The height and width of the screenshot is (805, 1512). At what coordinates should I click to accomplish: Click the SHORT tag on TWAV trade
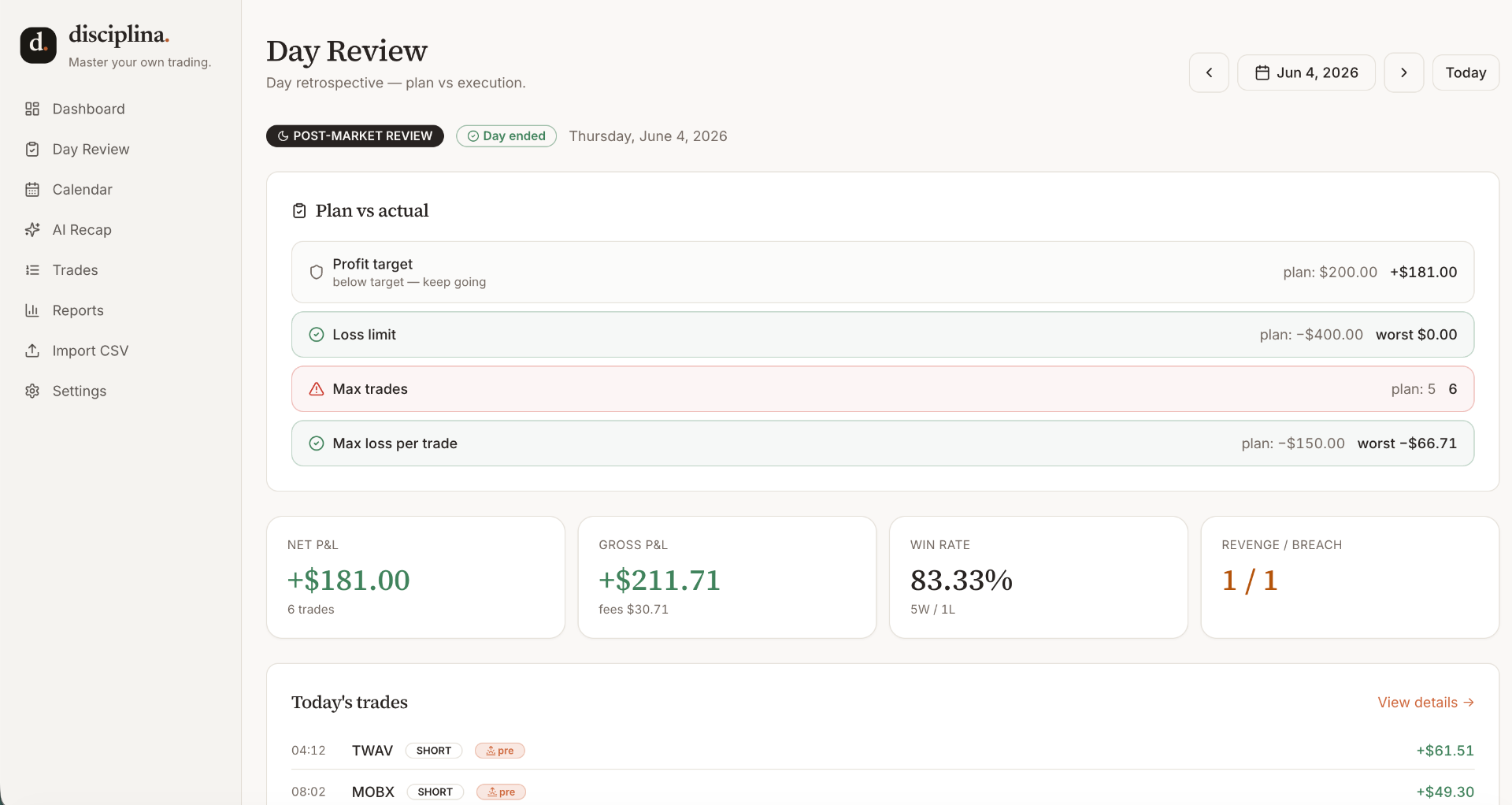434,751
